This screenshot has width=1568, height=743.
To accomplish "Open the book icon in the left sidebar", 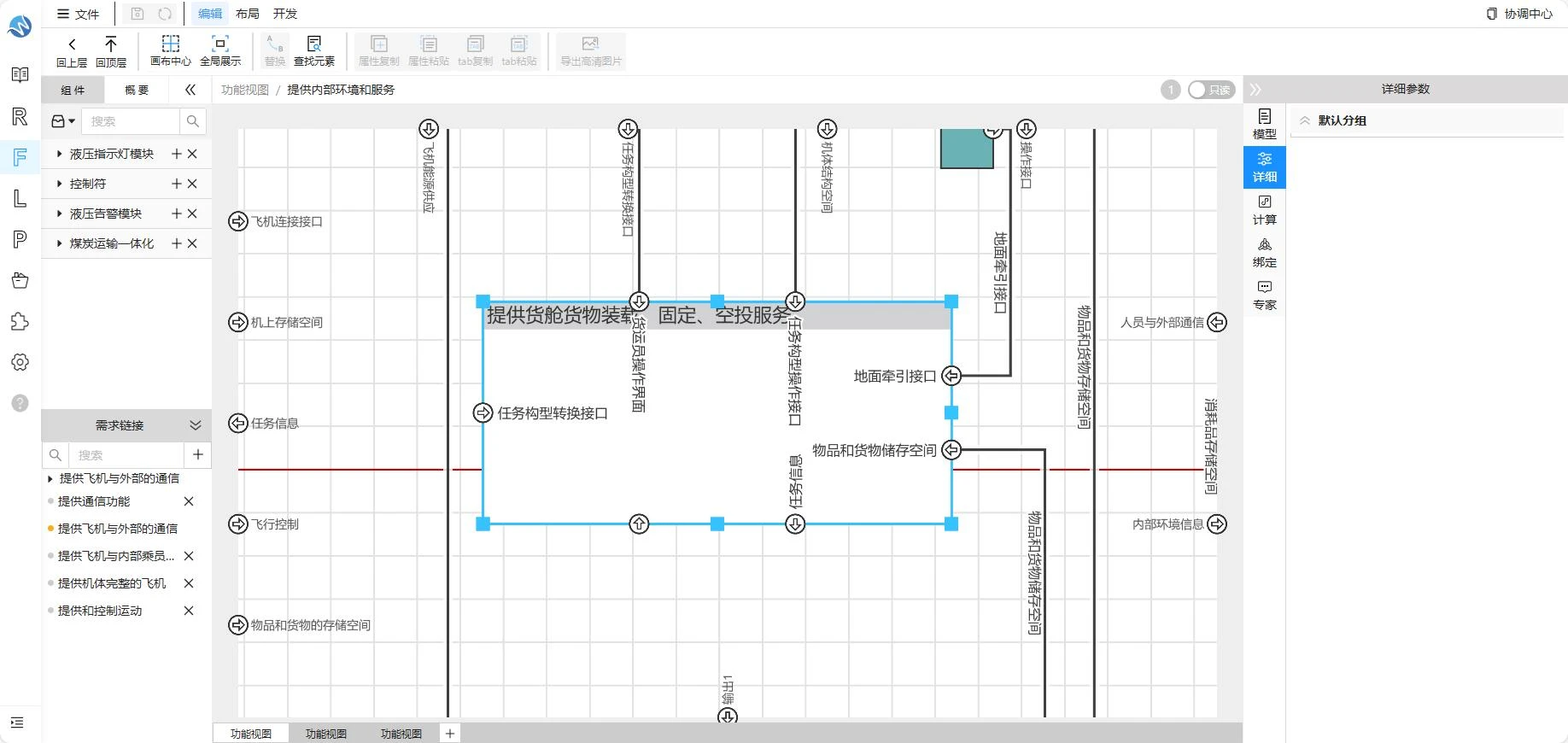I will pos(20,75).
